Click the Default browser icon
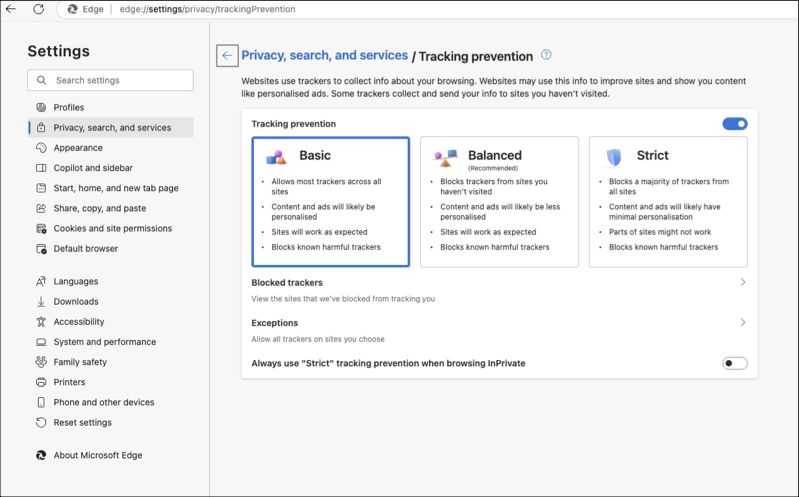 [41, 249]
